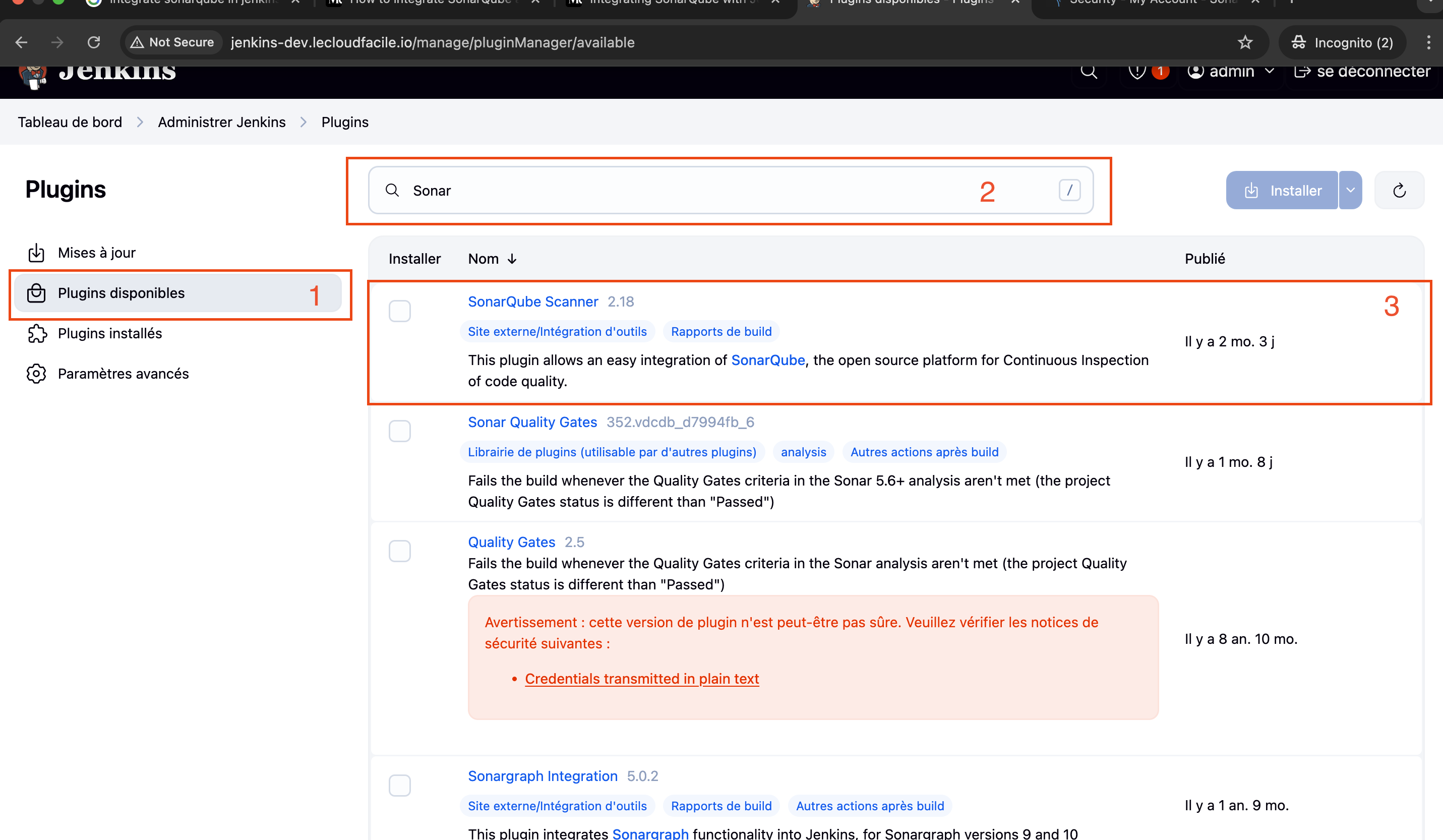Tick the Sonar Quality Gates checkbox
This screenshot has height=840, width=1443.
coord(400,431)
